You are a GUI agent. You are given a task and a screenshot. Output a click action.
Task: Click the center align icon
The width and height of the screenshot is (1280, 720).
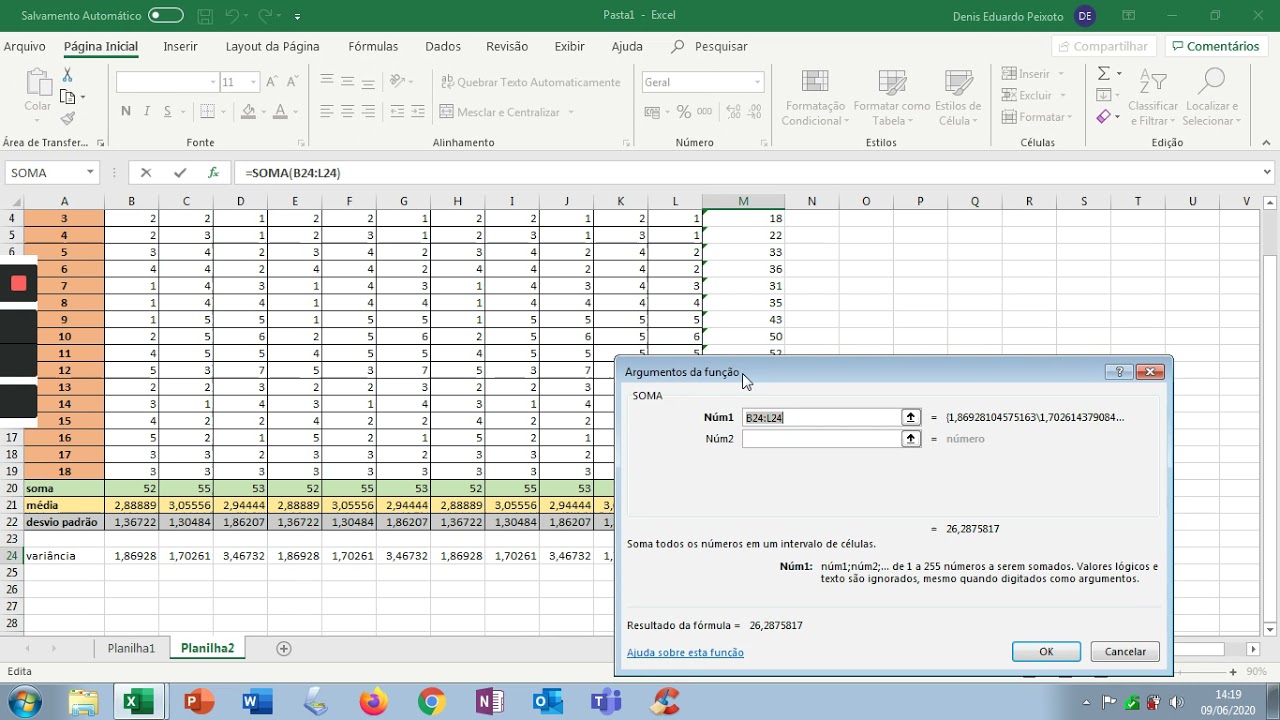pos(348,112)
